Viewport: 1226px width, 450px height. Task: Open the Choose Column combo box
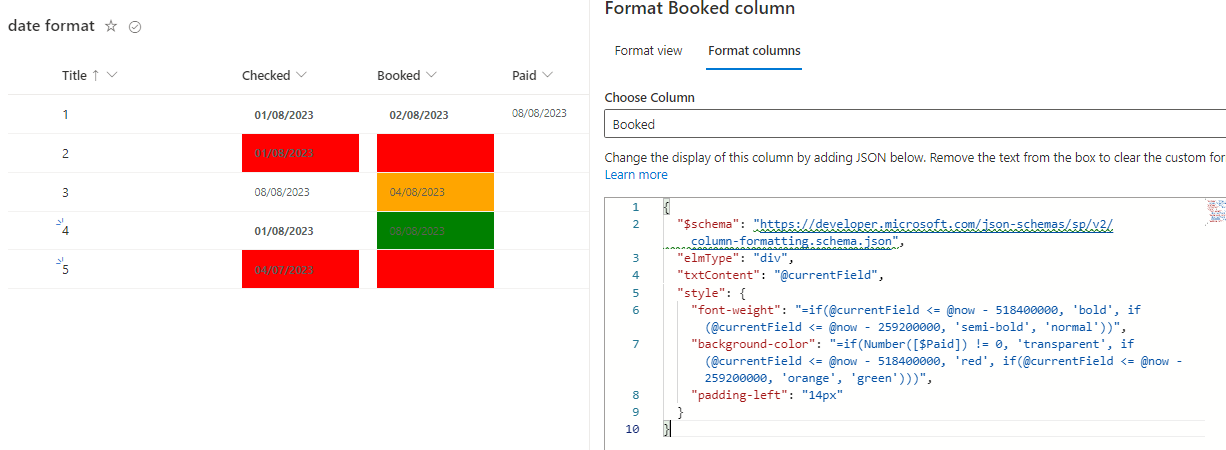(915, 124)
